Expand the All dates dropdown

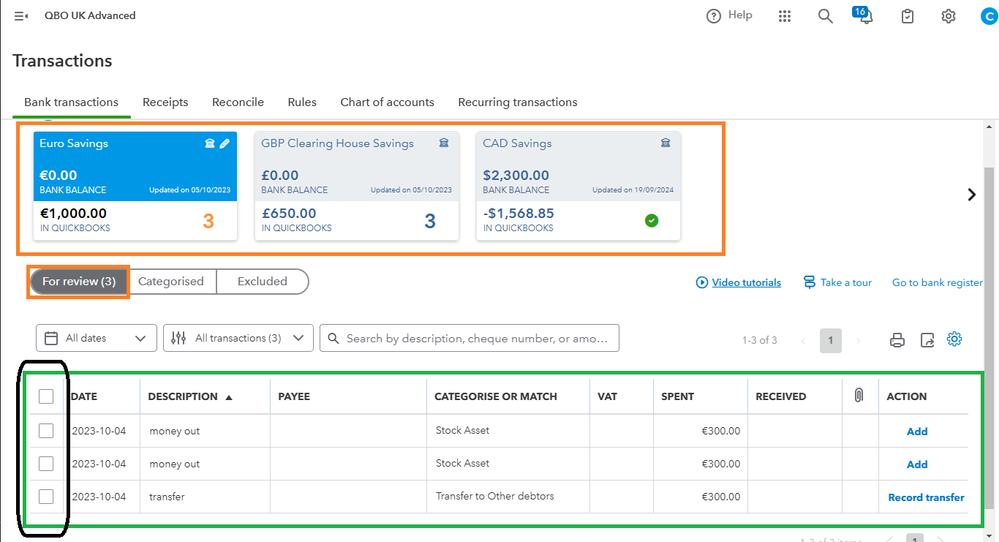click(96, 338)
